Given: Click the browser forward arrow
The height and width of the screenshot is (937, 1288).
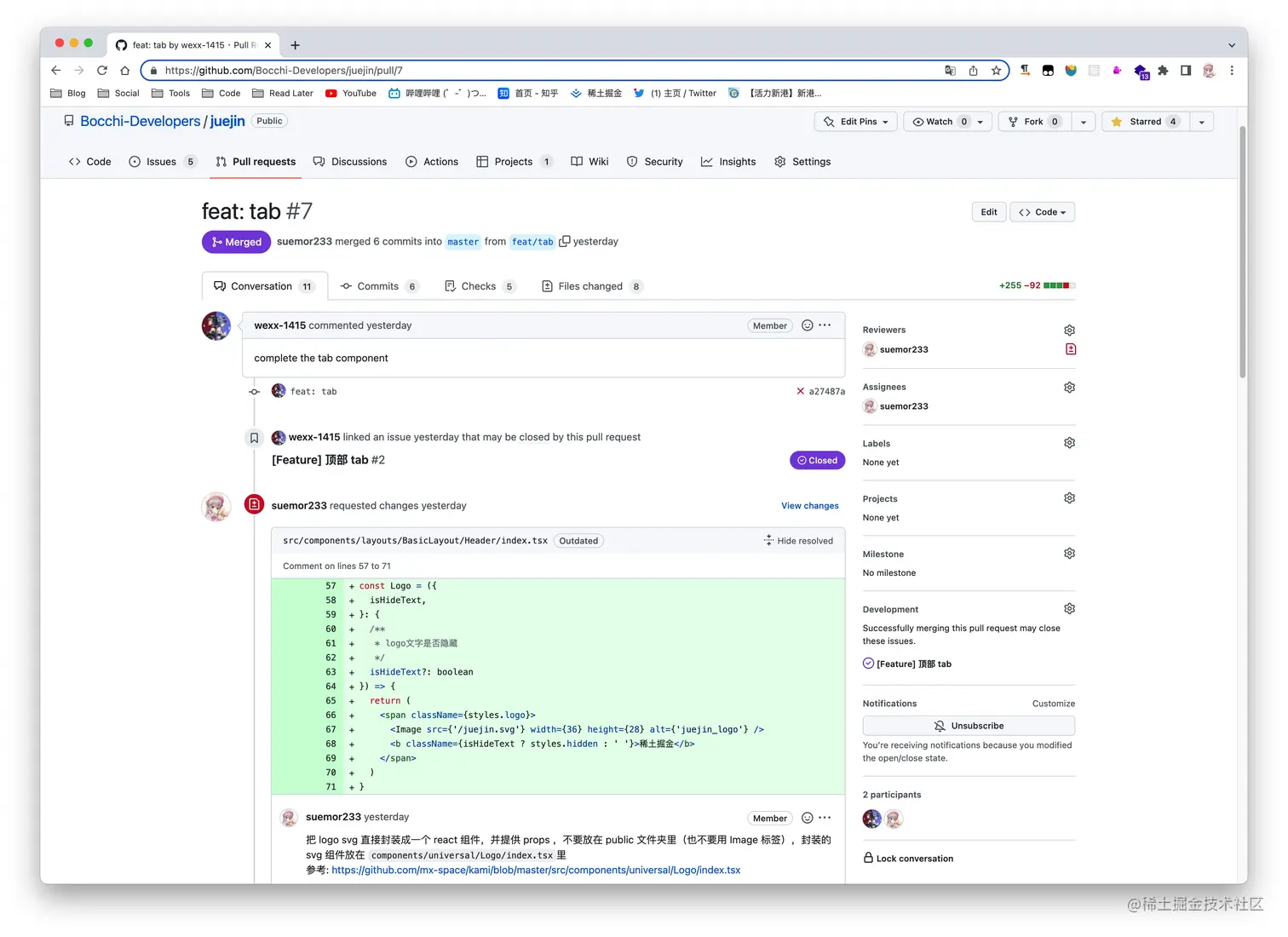Looking at the screenshot, I should [x=79, y=71].
